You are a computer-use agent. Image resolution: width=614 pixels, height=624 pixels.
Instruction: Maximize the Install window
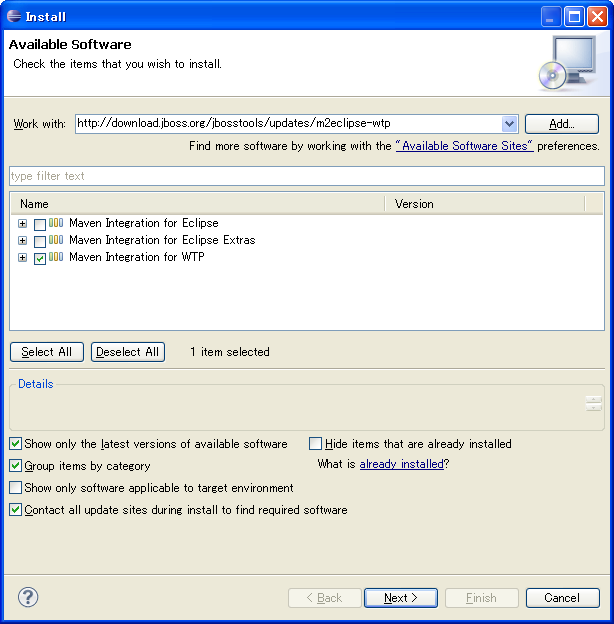pos(574,17)
